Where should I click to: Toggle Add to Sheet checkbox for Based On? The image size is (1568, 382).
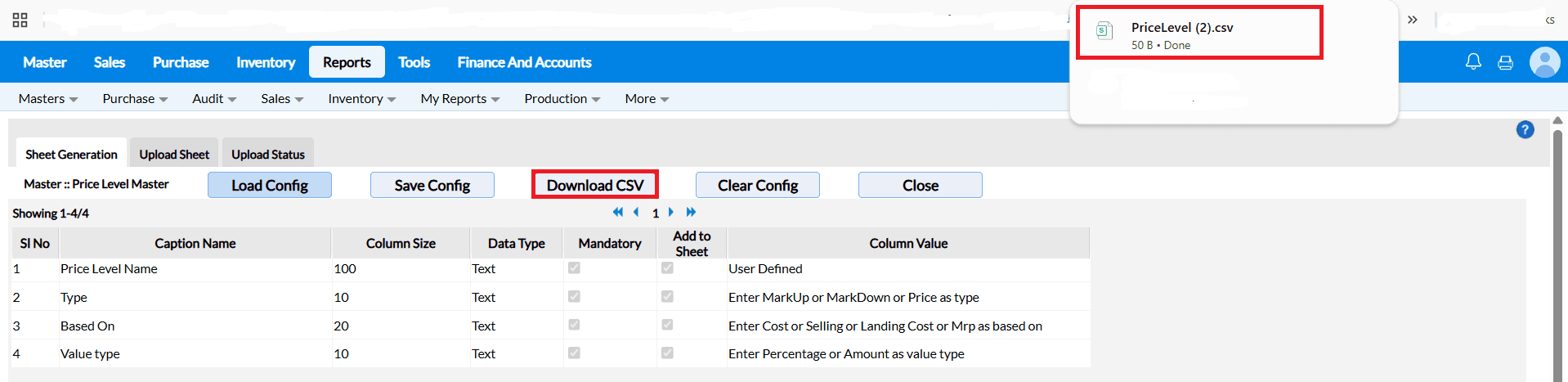tap(667, 326)
